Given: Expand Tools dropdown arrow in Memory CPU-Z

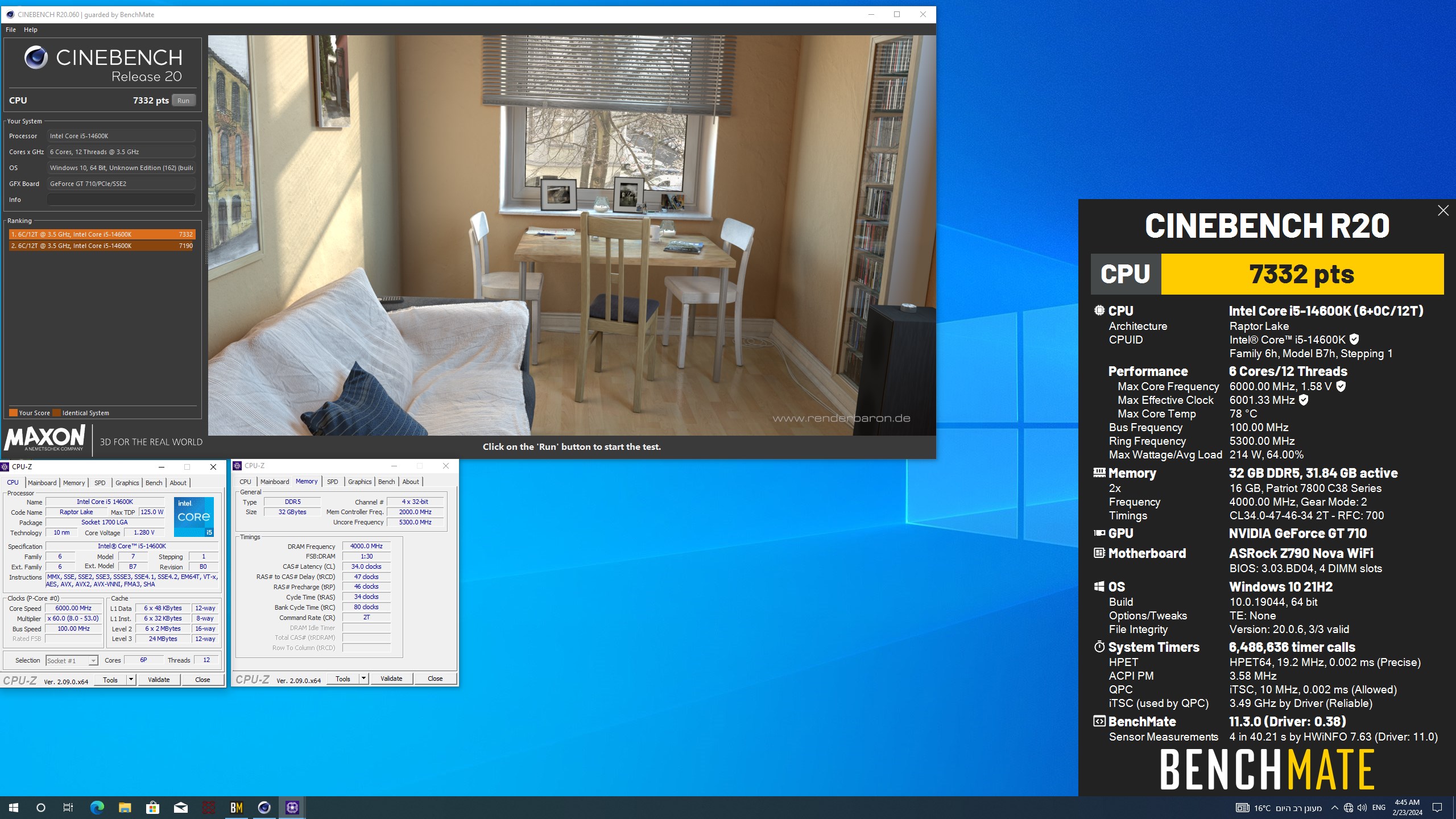Looking at the screenshot, I should [363, 679].
